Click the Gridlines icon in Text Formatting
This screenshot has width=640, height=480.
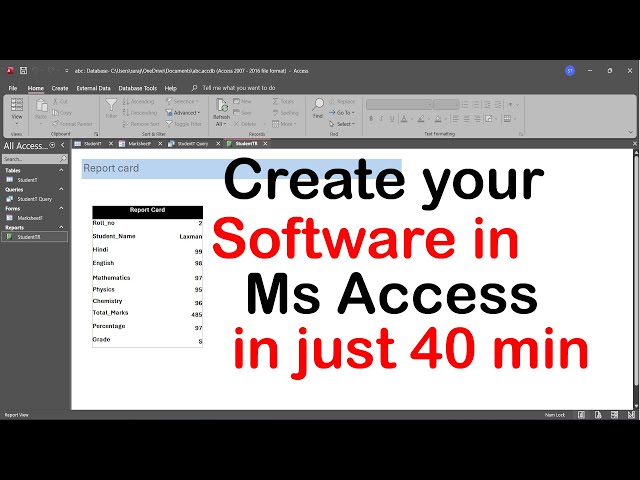[x=507, y=119]
